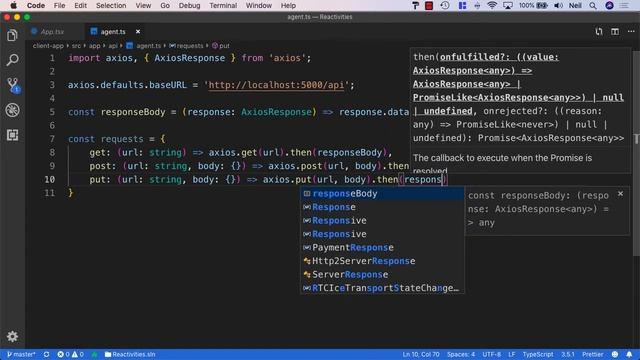This screenshot has width=640, height=360.
Task: Select the agent.ts tab
Action: click(x=113, y=31)
